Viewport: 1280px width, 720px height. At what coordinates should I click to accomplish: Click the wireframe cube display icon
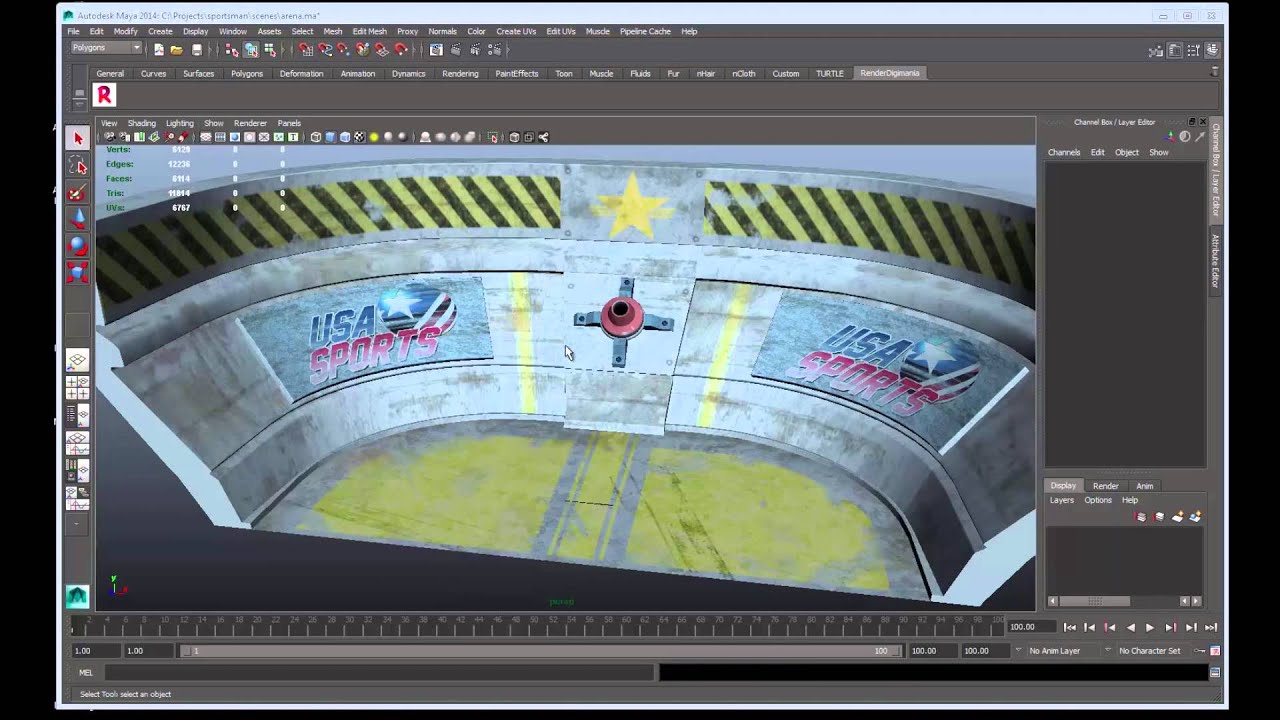point(316,137)
